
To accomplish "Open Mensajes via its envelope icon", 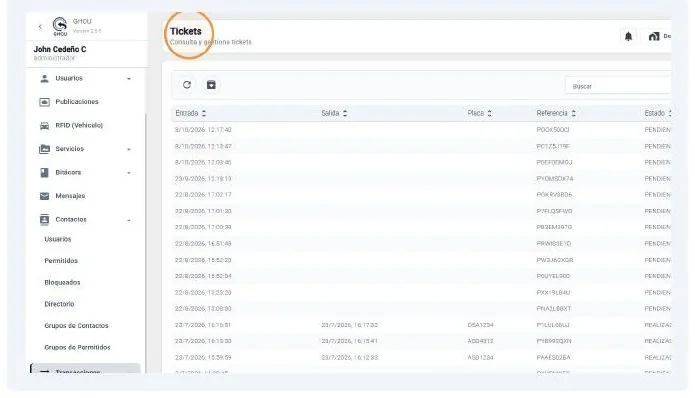I will tap(44, 196).
